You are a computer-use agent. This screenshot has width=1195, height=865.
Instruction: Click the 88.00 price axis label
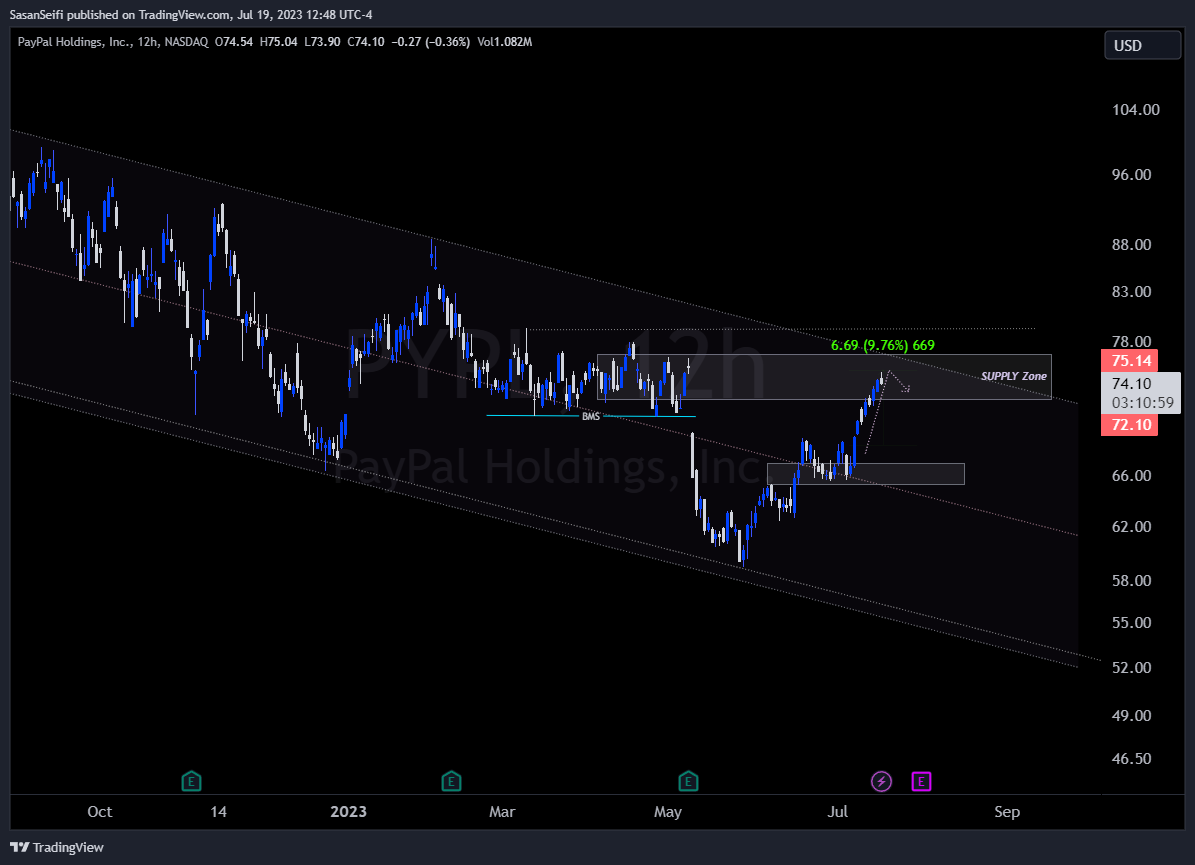point(1131,245)
